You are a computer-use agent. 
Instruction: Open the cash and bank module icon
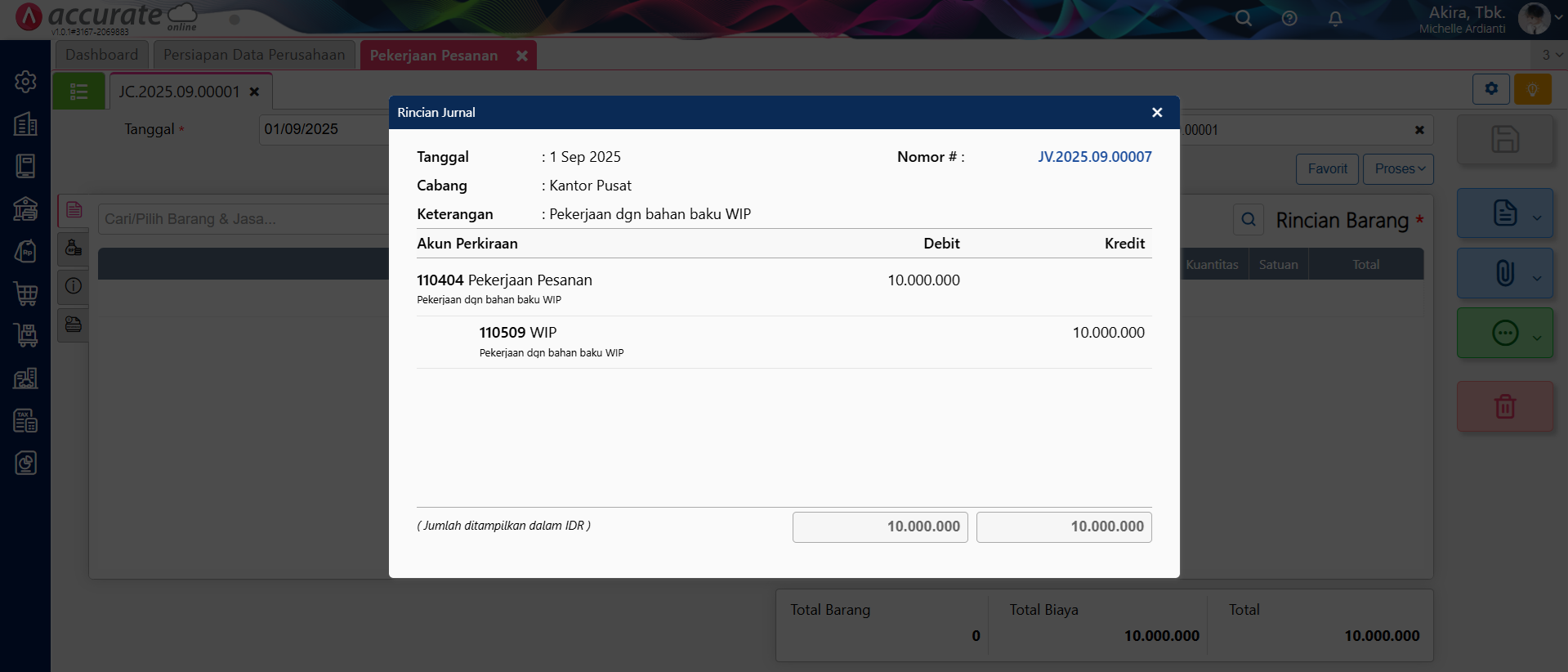[25, 209]
